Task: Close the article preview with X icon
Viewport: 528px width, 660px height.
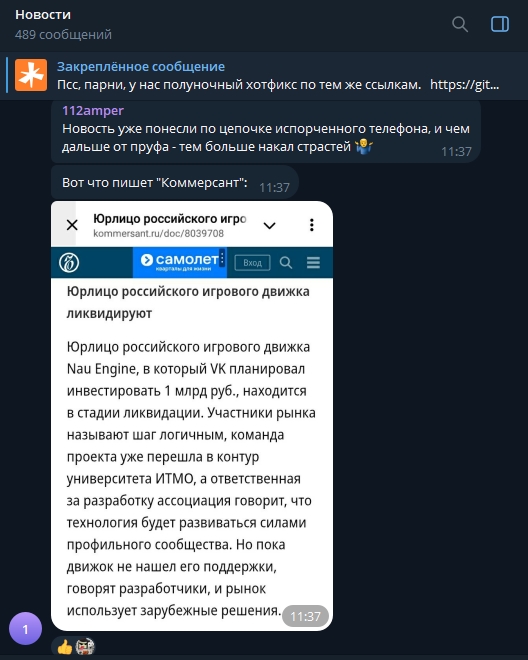Action: (72, 225)
